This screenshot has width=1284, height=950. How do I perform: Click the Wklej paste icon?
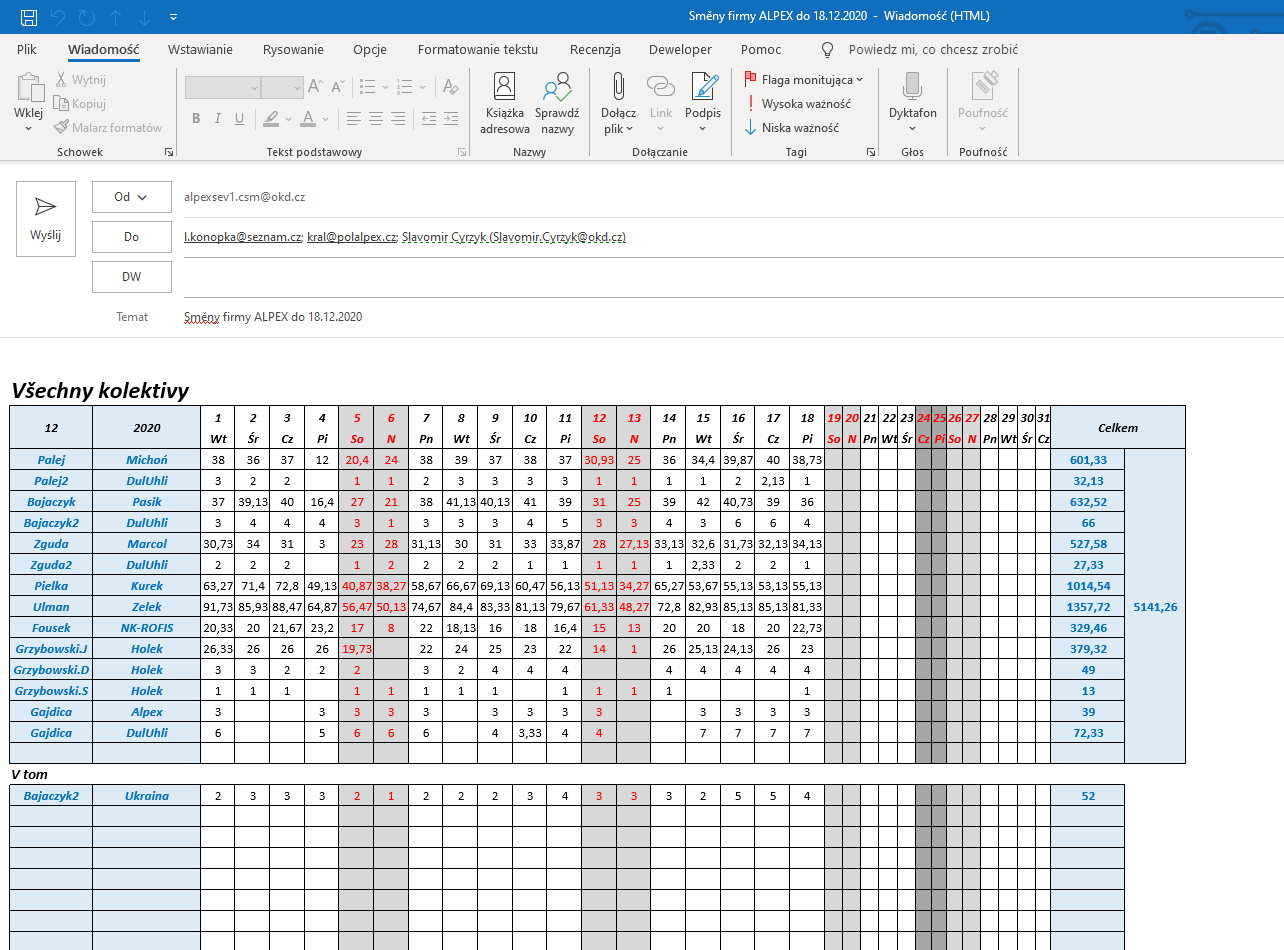(28, 89)
